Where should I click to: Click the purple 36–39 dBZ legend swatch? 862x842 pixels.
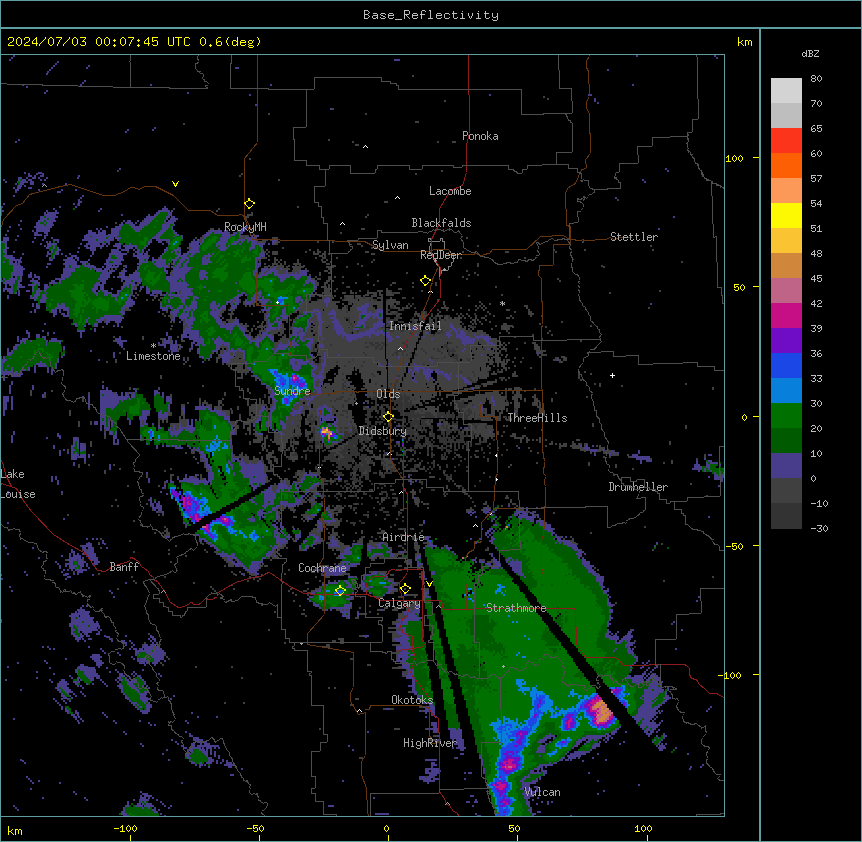click(x=786, y=341)
